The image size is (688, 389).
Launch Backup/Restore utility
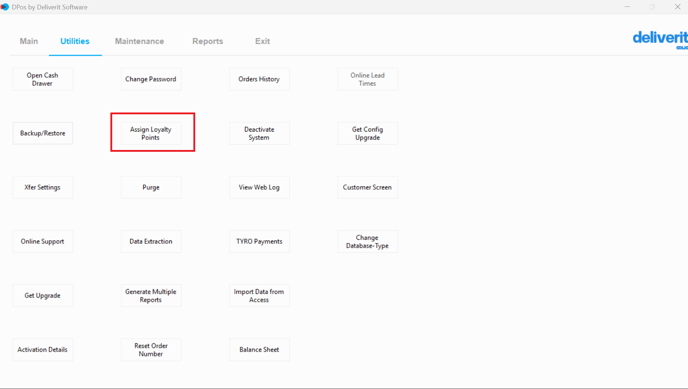tap(43, 133)
